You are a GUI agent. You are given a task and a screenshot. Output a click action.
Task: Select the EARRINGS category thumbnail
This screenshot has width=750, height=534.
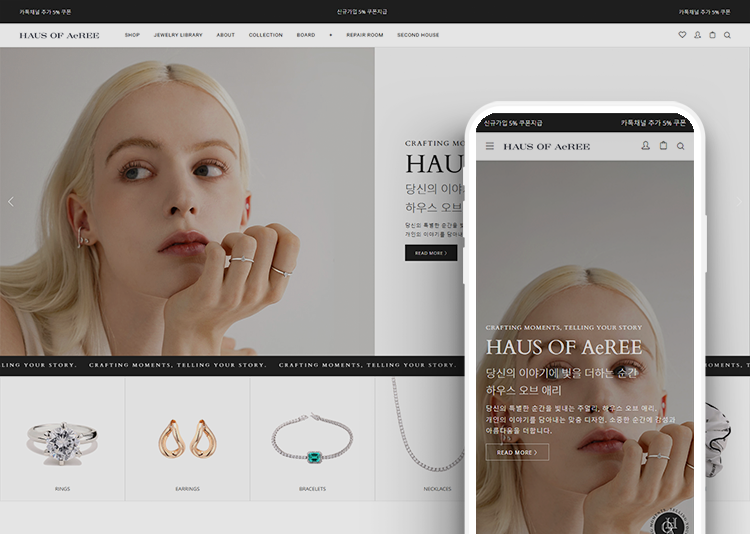point(188,439)
